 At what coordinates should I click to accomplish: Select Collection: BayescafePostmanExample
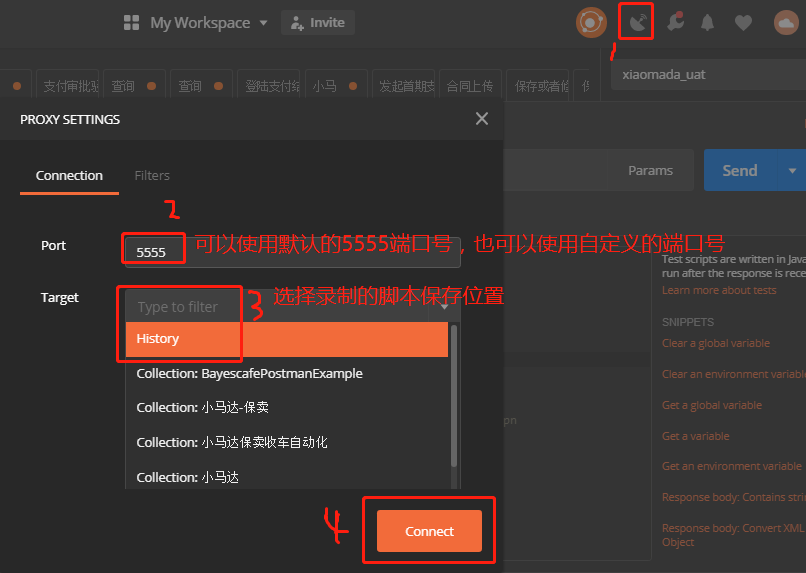[x=287, y=374]
